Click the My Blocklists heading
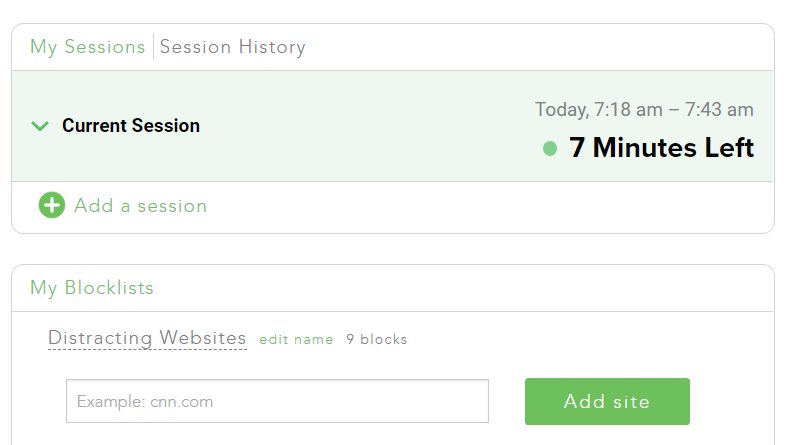Screen dimensions: 788x445 92,288
